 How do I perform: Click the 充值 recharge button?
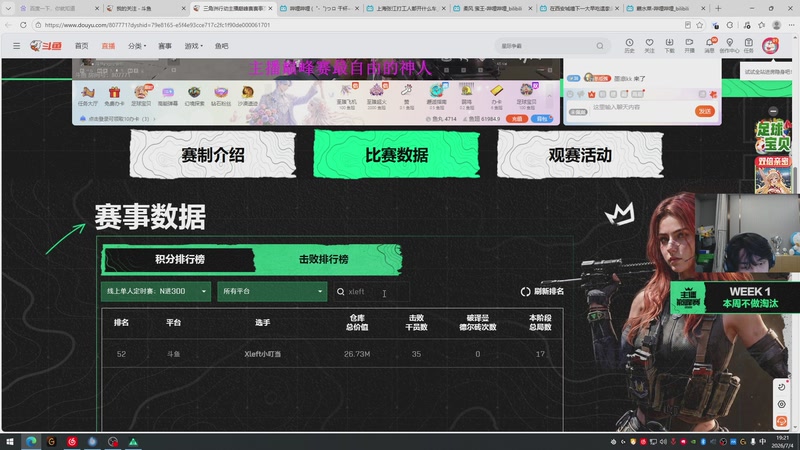[x=517, y=119]
